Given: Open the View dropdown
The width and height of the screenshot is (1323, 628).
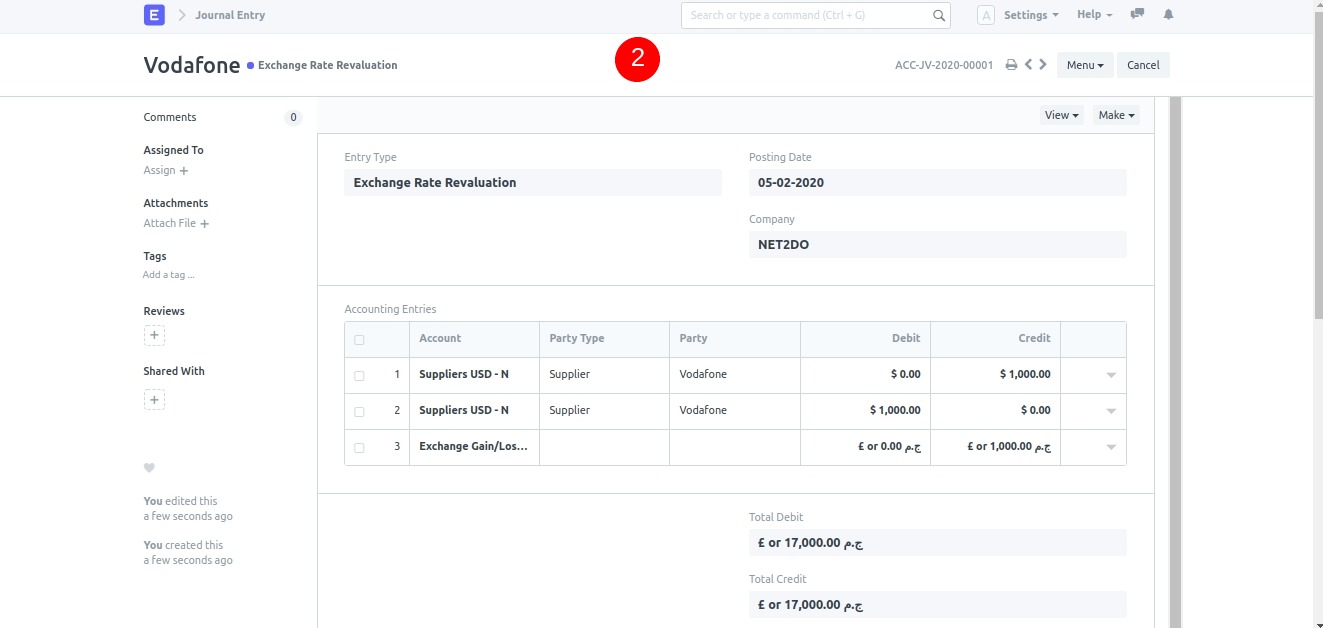Looking at the screenshot, I should [x=1062, y=115].
